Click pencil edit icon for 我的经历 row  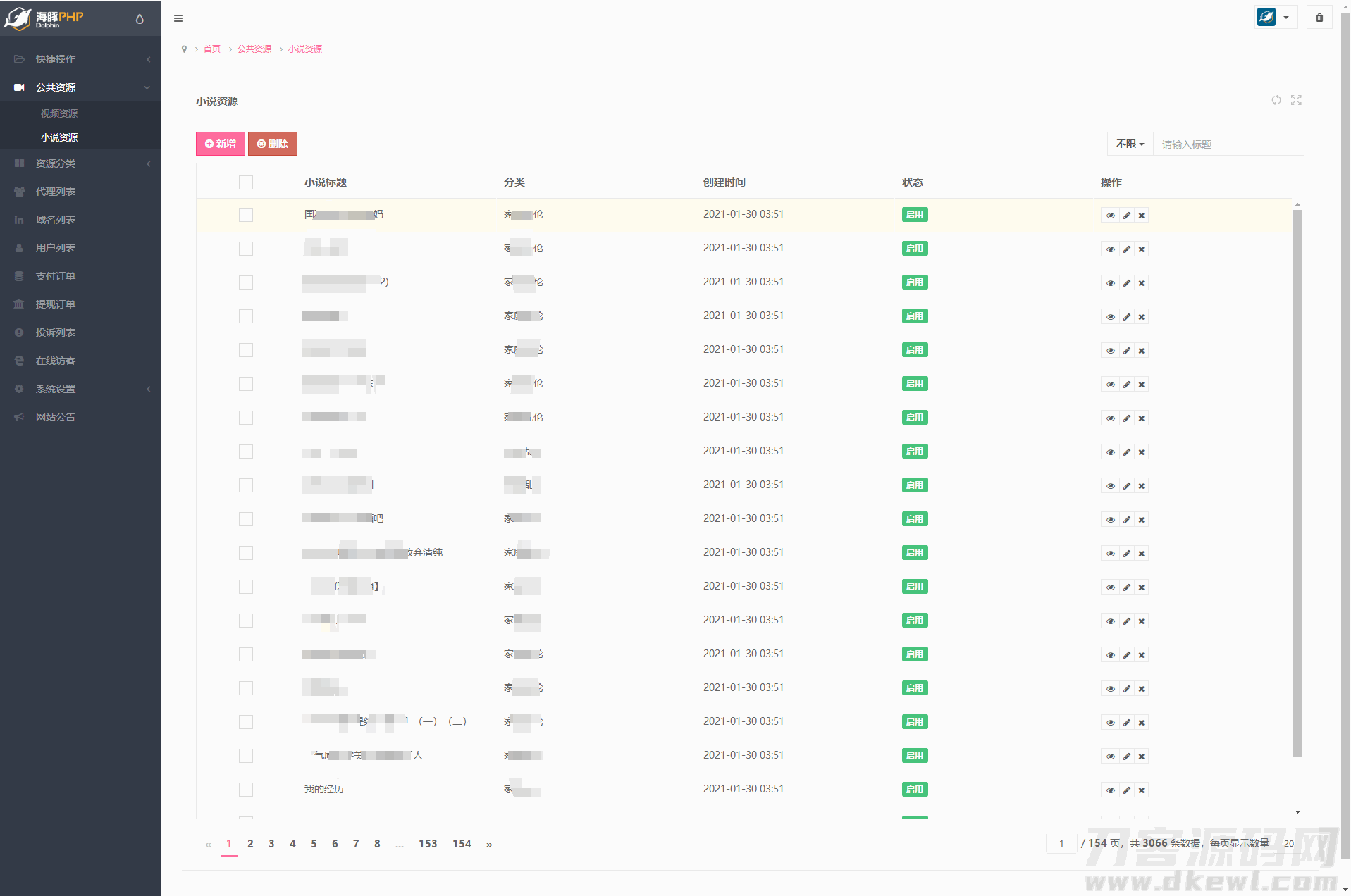tap(1126, 790)
